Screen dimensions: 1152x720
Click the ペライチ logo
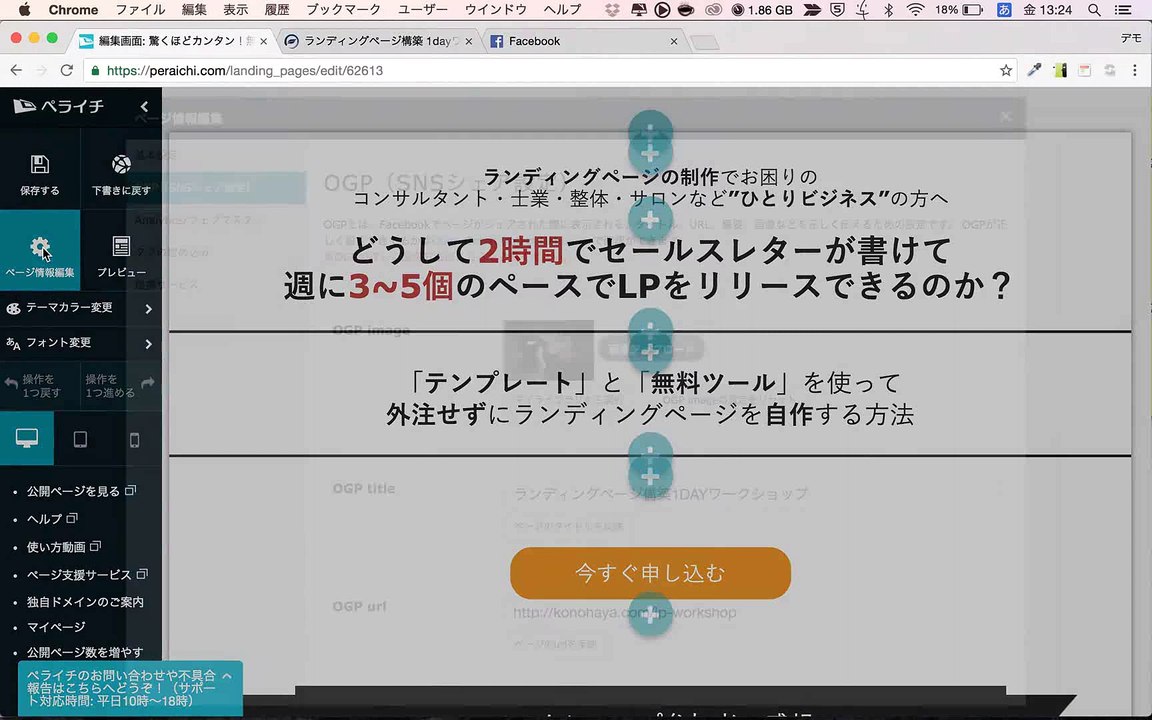click(59, 107)
